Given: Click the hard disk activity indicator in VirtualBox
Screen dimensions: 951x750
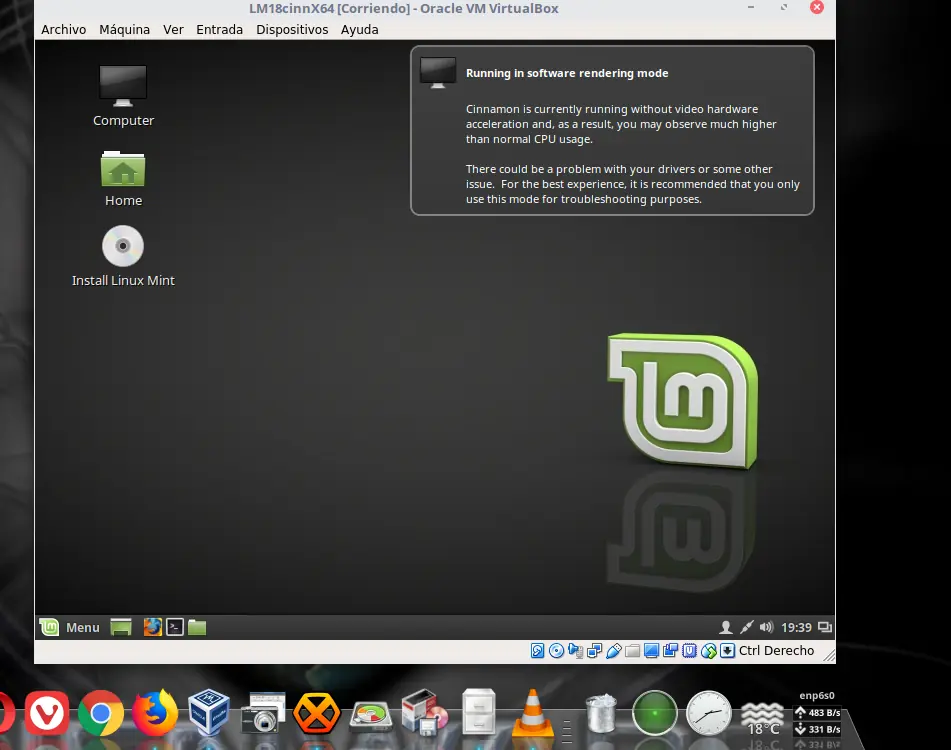Looking at the screenshot, I should (537, 651).
